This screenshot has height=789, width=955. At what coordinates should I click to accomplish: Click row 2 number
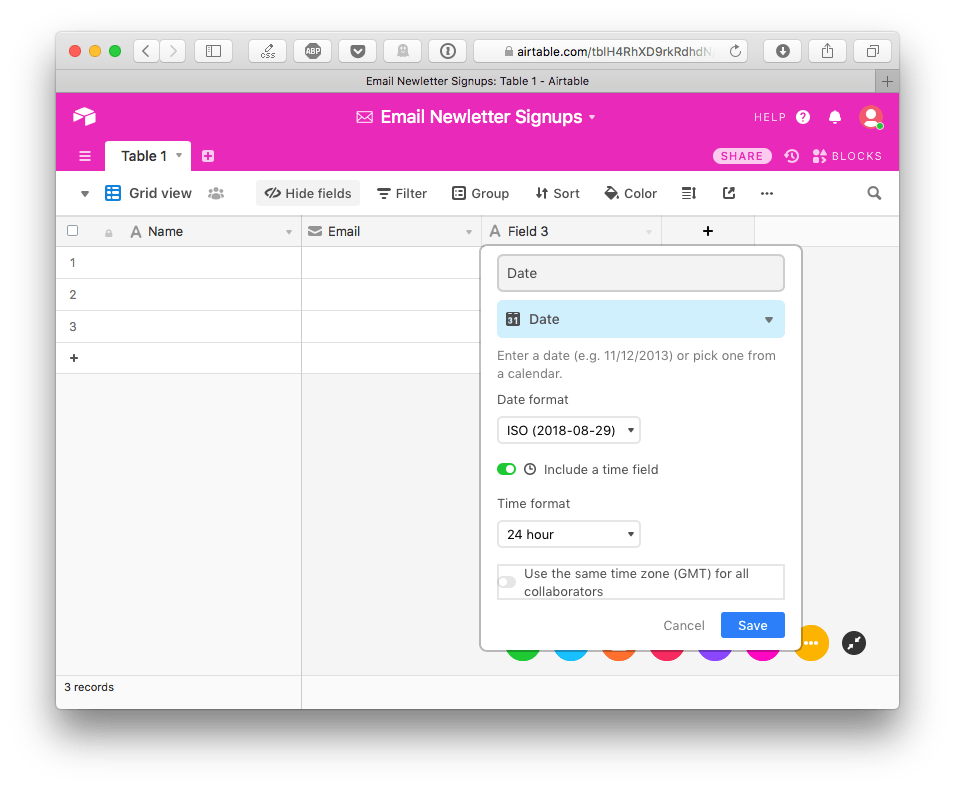coord(72,295)
